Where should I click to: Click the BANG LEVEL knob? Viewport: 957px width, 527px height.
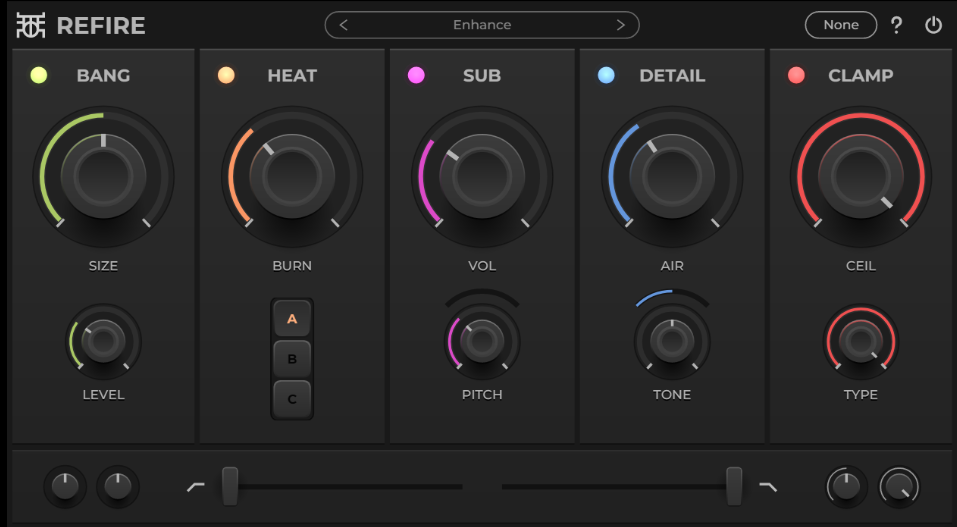[103, 341]
